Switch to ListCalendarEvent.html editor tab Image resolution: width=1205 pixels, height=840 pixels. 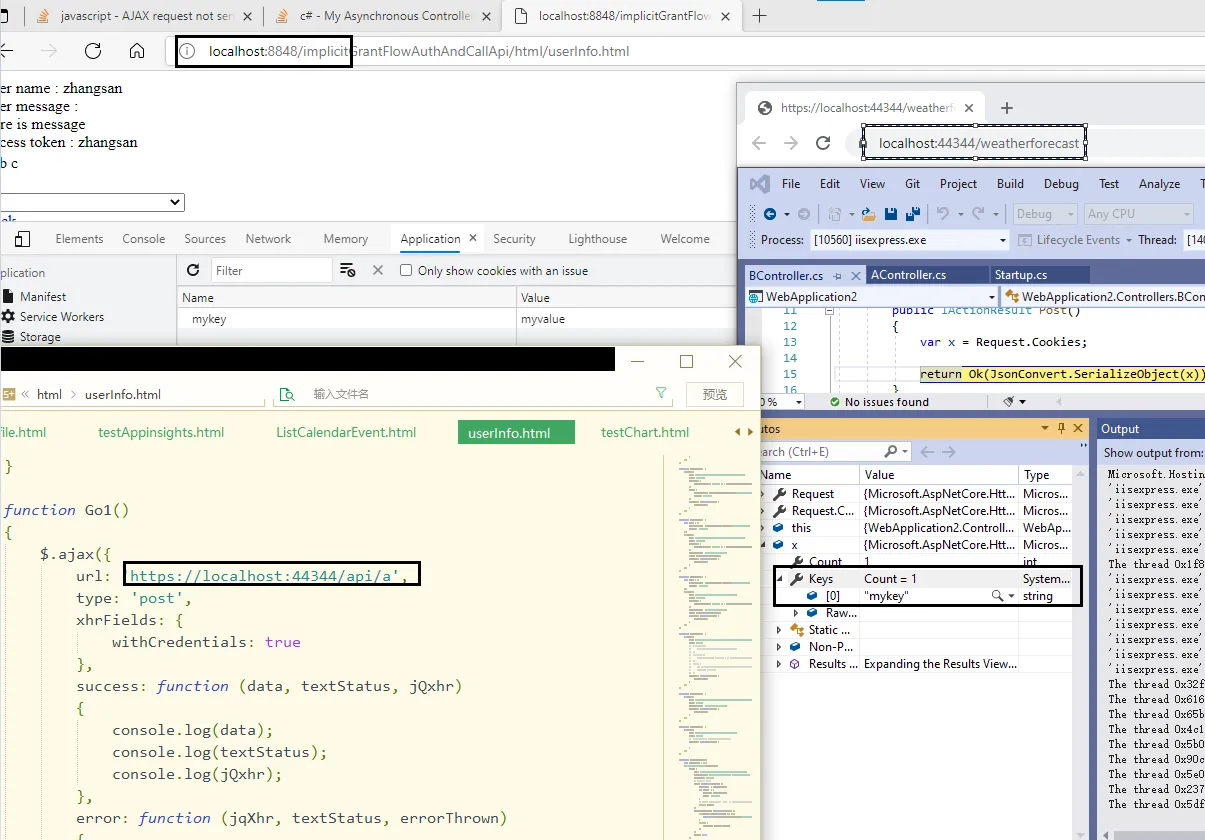point(346,432)
